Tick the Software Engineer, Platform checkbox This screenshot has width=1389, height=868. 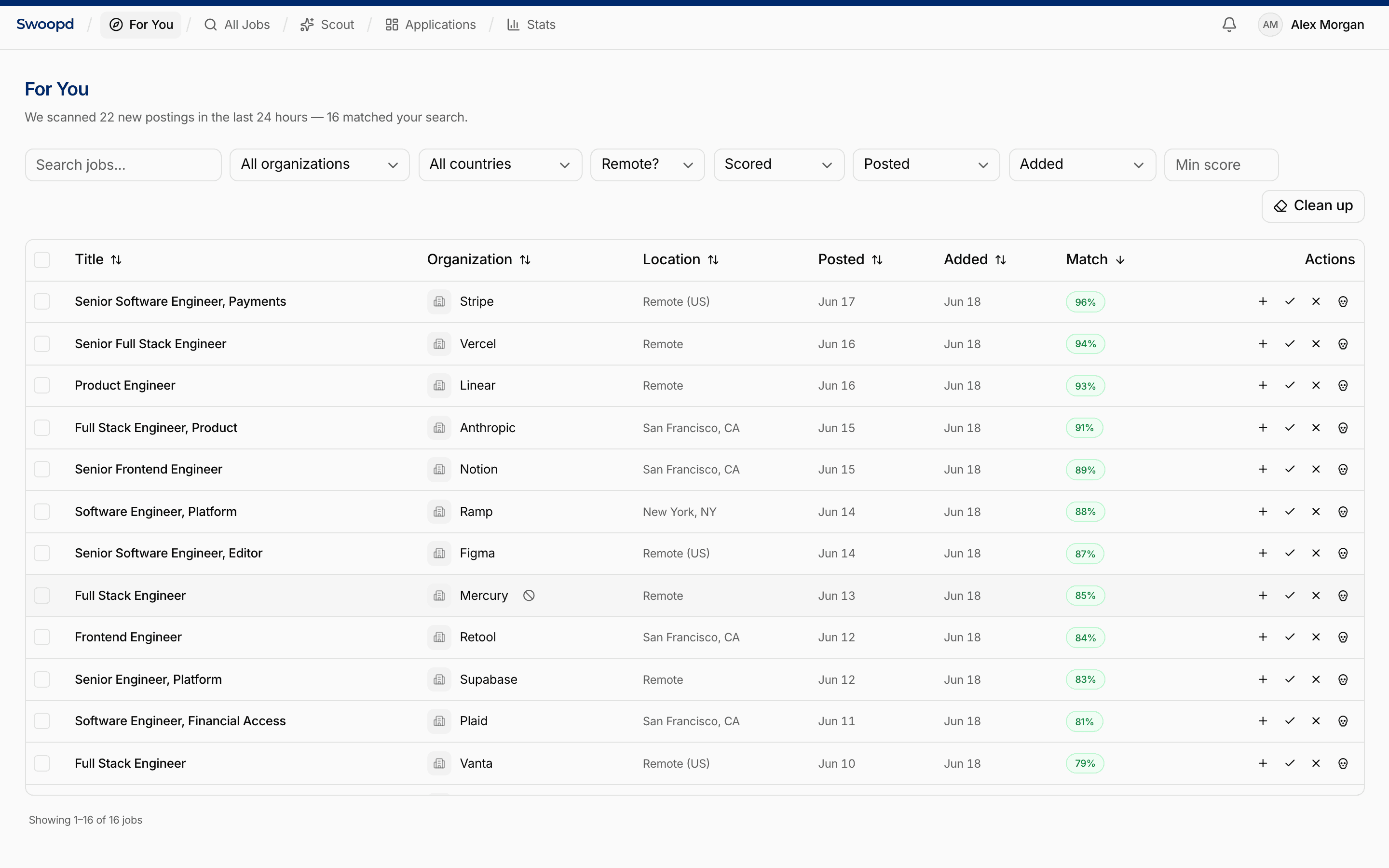pos(42,512)
